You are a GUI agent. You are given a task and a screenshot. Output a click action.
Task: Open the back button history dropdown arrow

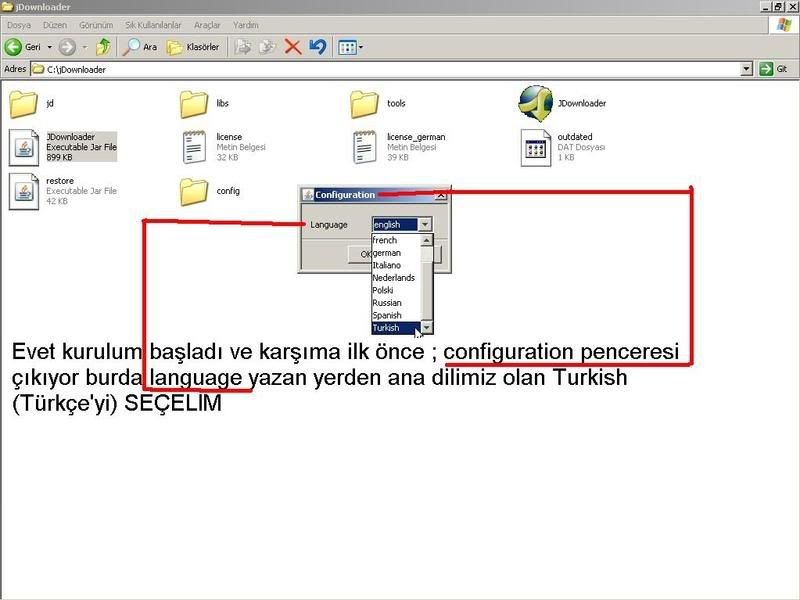[x=49, y=47]
